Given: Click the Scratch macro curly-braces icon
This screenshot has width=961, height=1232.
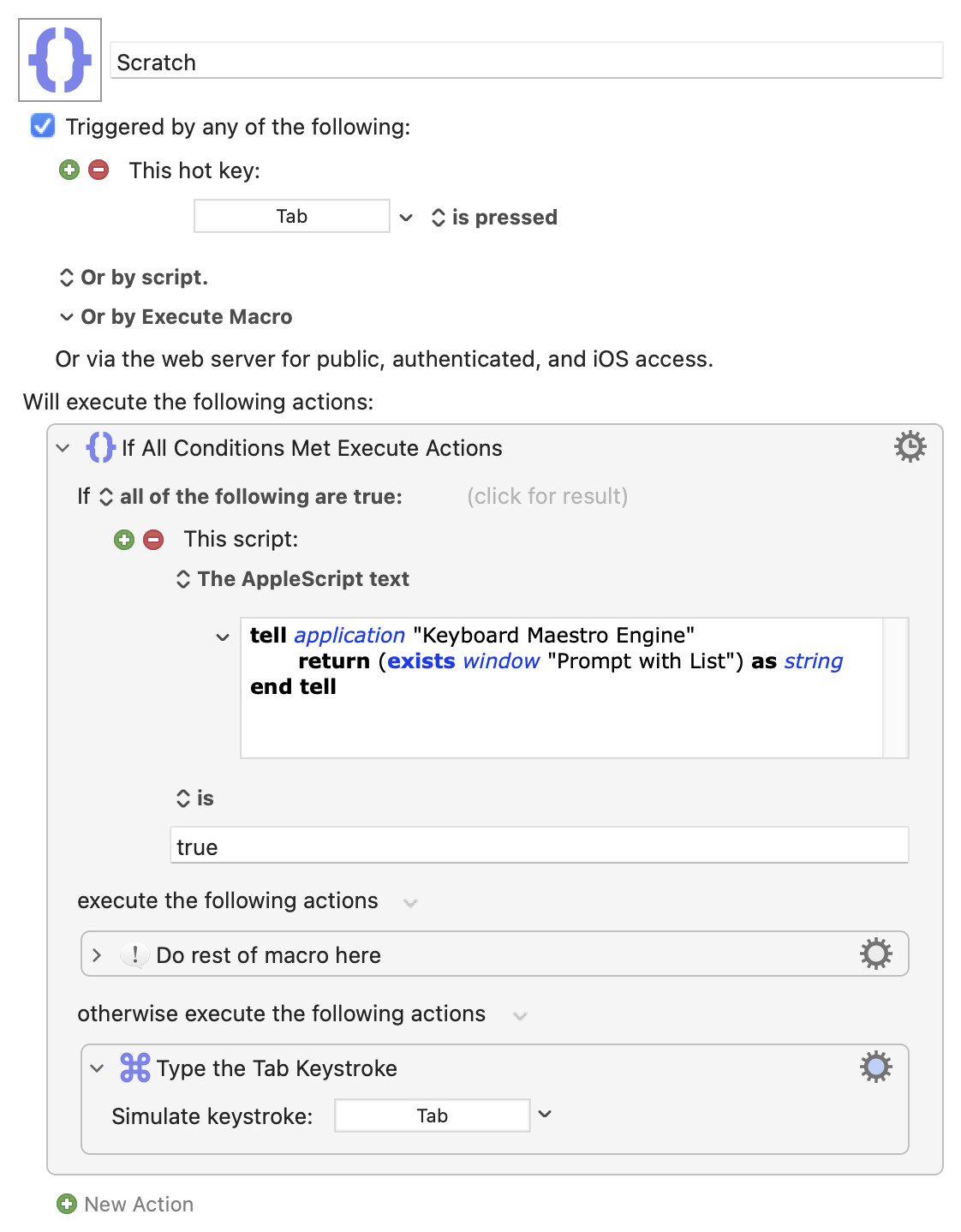Looking at the screenshot, I should point(60,60).
